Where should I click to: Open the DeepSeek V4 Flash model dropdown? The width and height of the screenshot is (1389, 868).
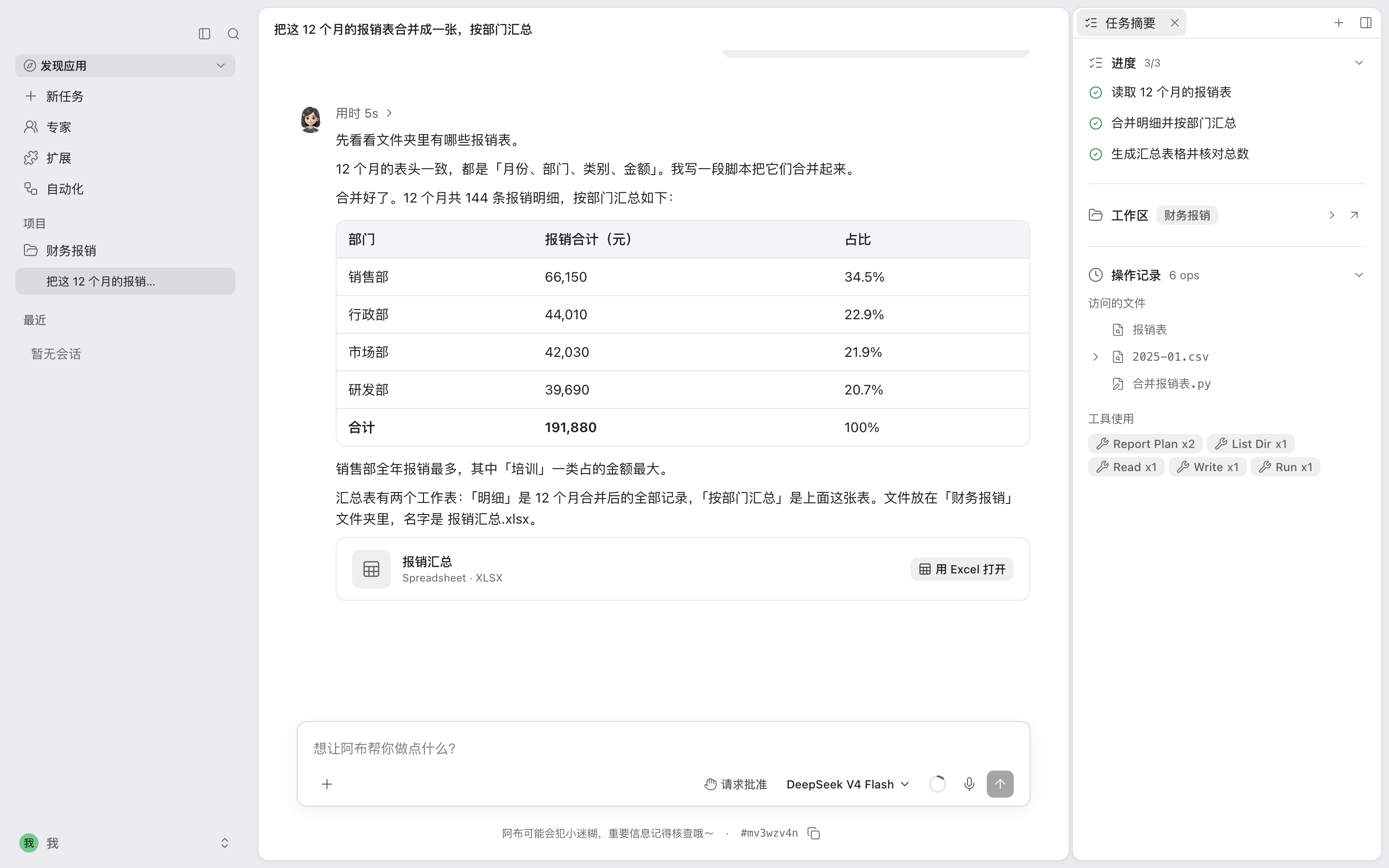848,784
